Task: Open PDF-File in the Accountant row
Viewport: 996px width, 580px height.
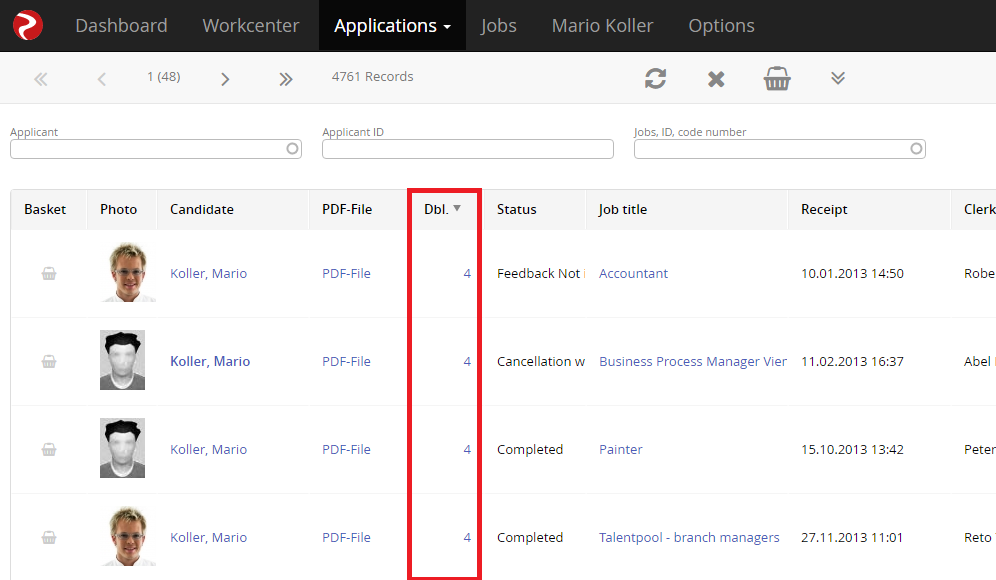Action: pyautogui.click(x=346, y=273)
